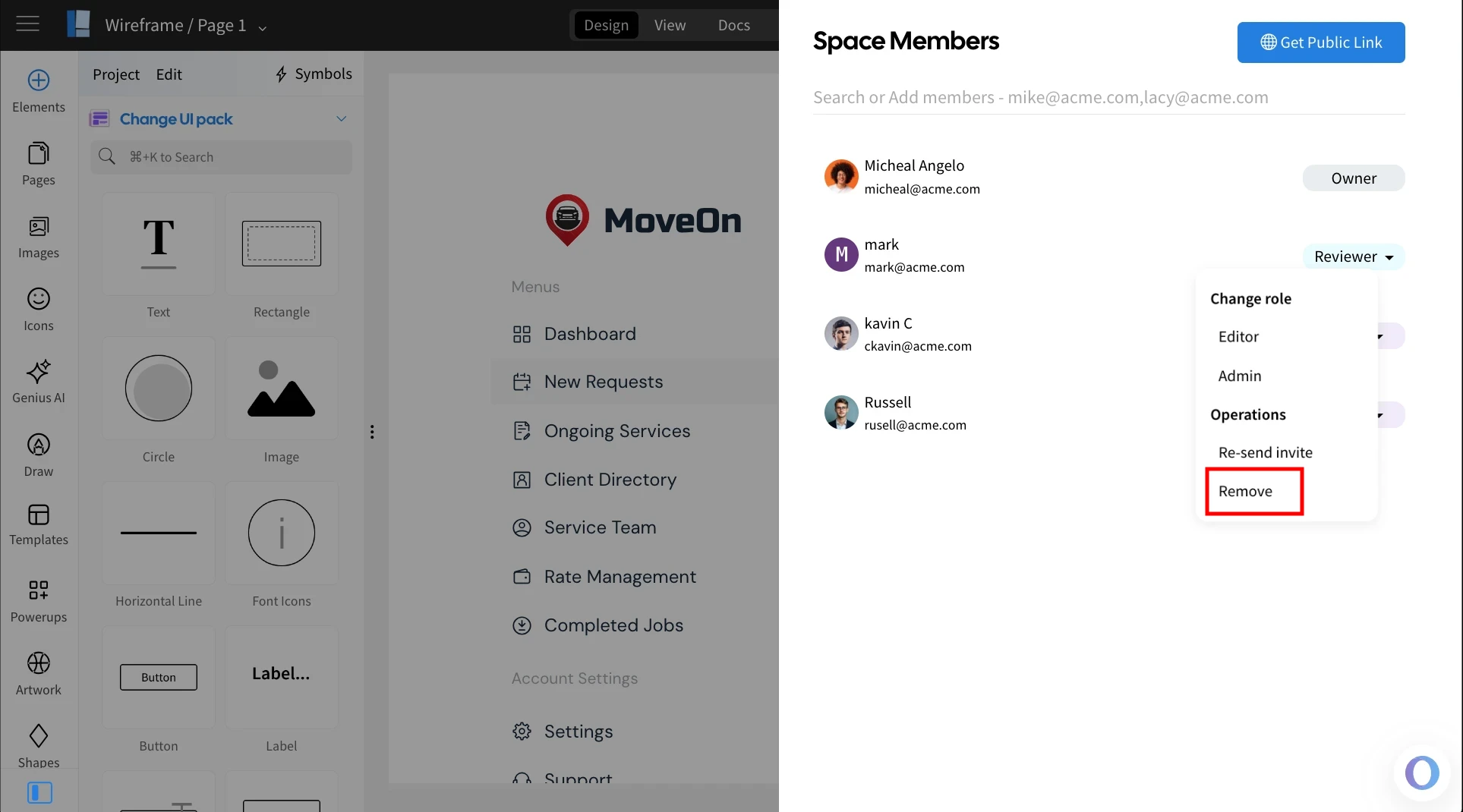1463x812 pixels.
Task: Open the Images panel
Action: coord(39,237)
